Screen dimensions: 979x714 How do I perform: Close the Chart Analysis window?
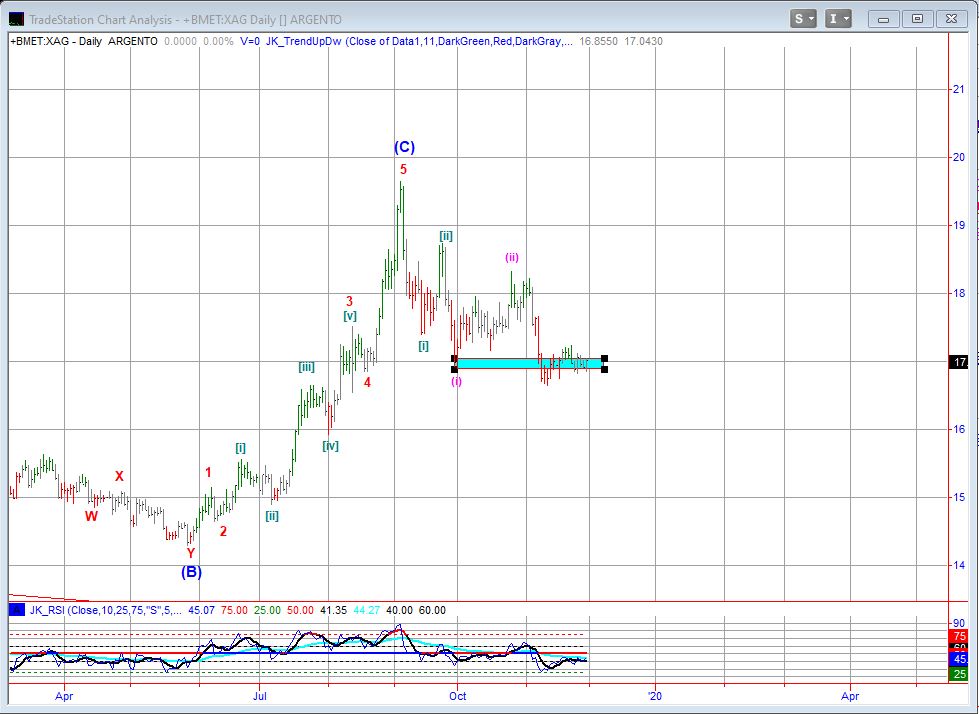point(951,19)
